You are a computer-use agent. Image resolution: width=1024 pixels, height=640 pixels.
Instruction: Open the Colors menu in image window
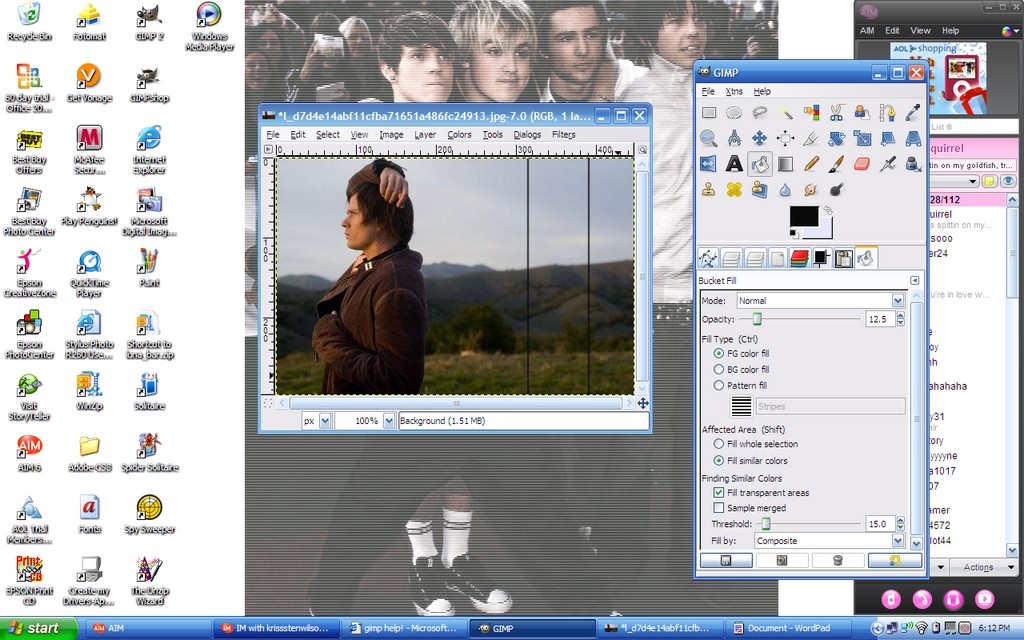459,135
